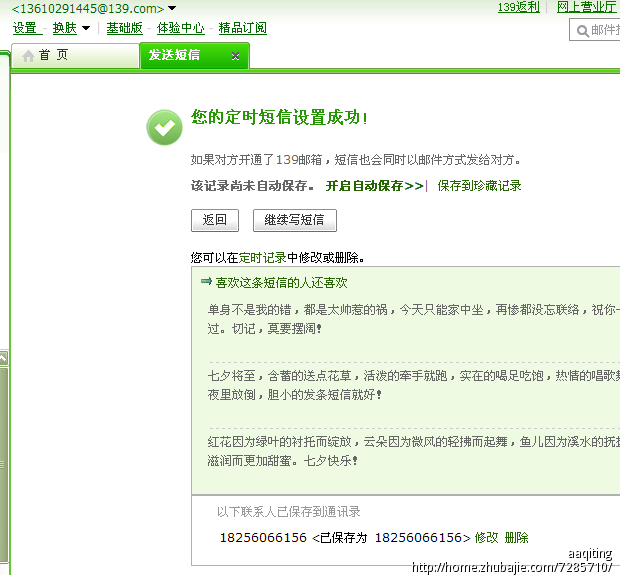Open 设置 settings link
This screenshot has width=620, height=575.
click(x=27, y=28)
